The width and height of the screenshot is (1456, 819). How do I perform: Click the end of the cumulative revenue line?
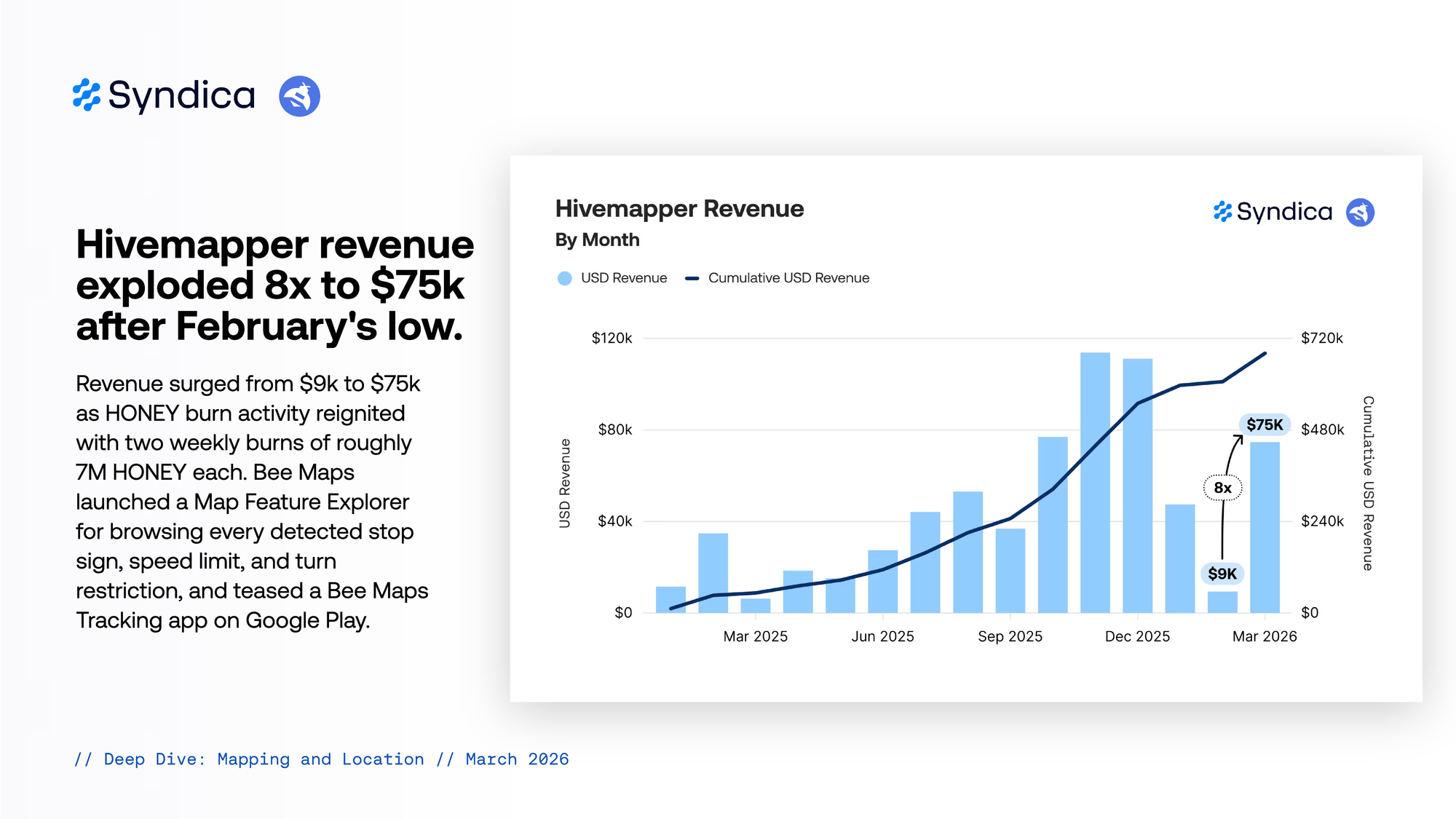(x=1265, y=354)
